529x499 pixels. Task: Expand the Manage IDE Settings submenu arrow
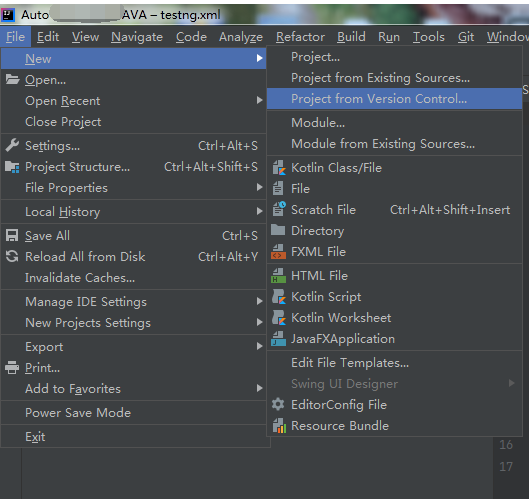pos(259,301)
